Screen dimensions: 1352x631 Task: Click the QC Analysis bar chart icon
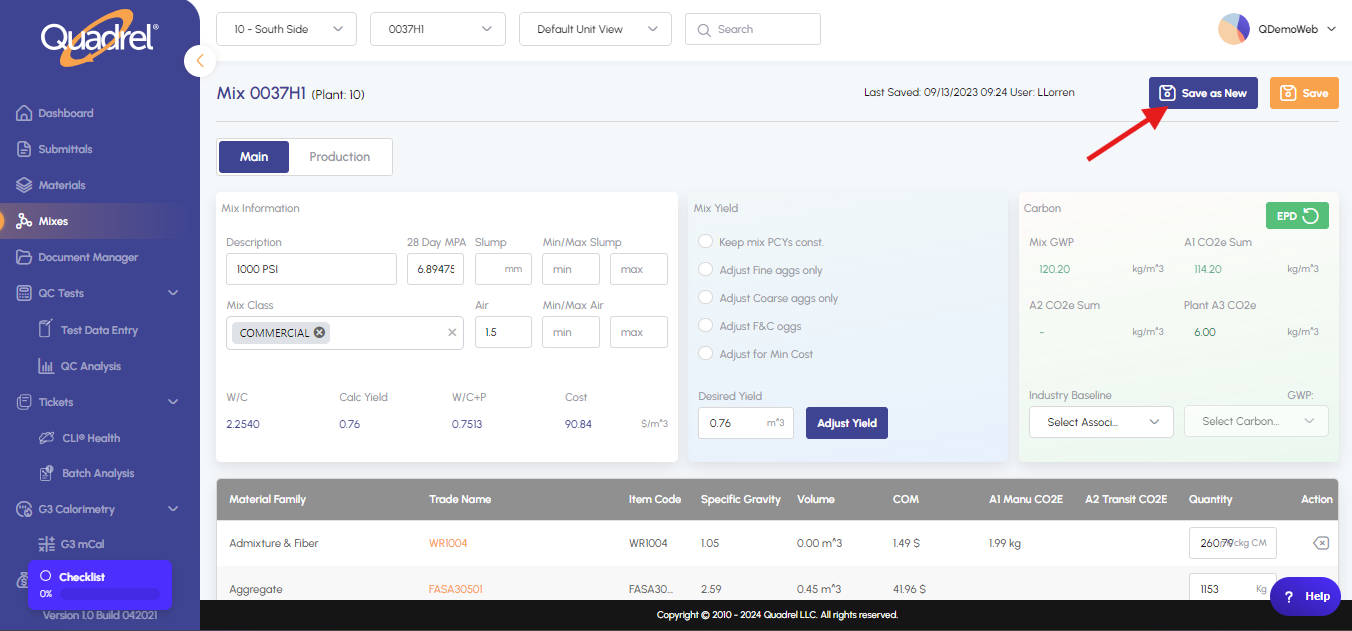[x=45, y=366]
